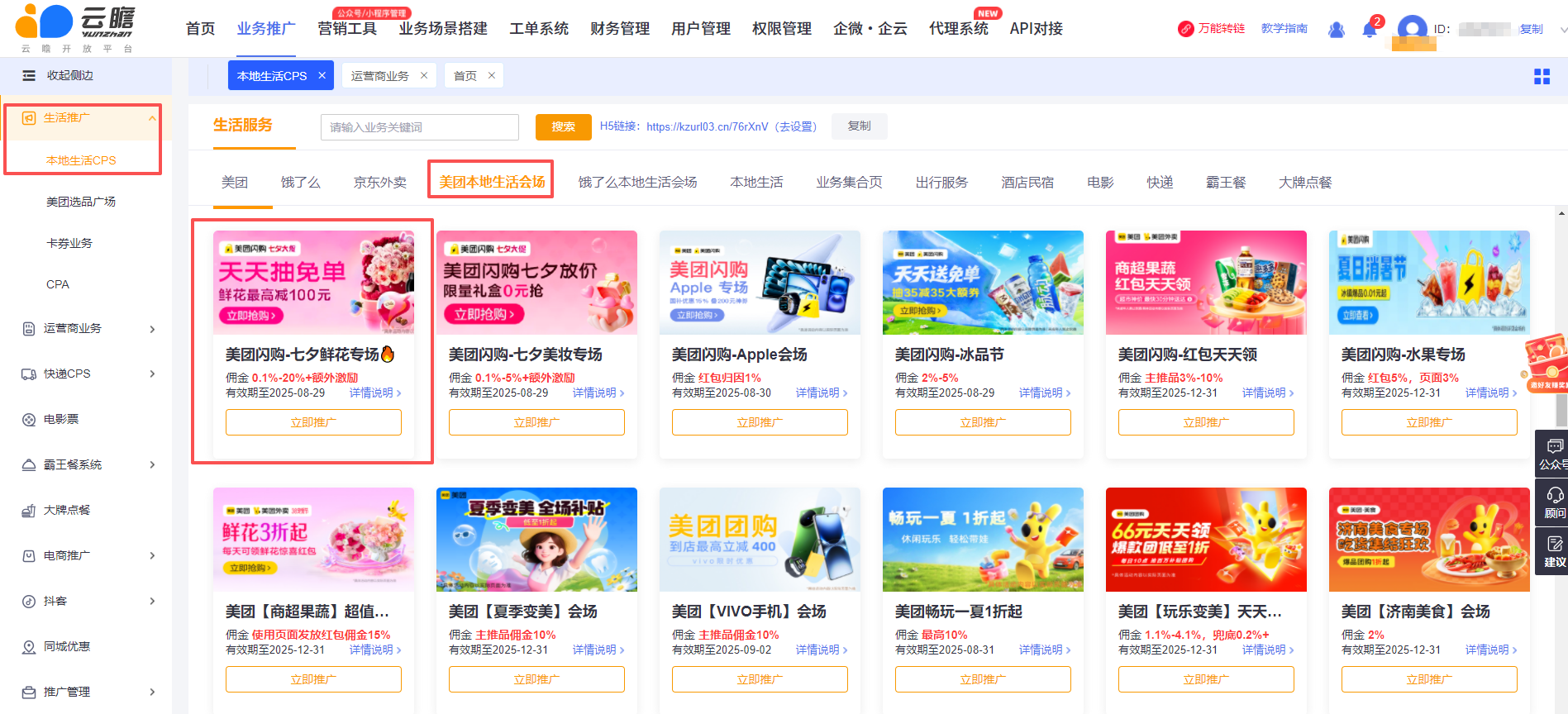Open the notification bell icon
The width and height of the screenshot is (1568, 714).
[x=1370, y=29]
